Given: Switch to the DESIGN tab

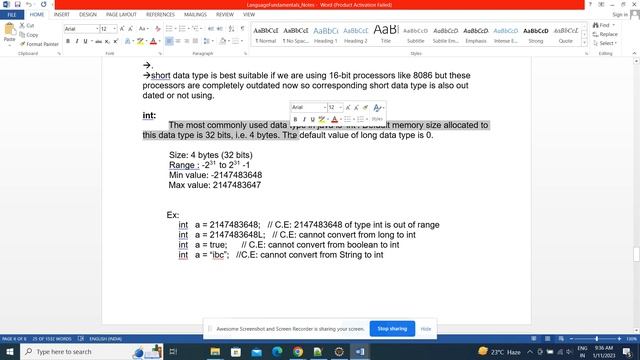Looking at the screenshot, I should tap(88, 15).
